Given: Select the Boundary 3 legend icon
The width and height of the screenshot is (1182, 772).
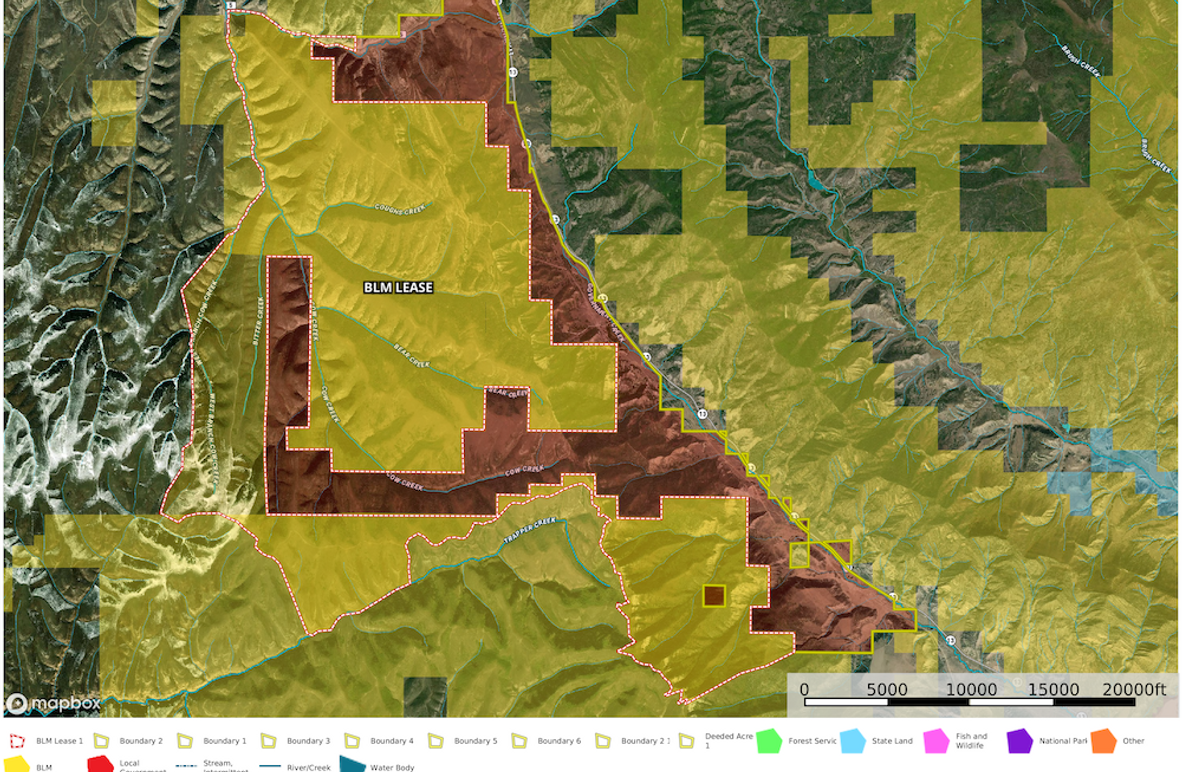Looking at the screenshot, I should (x=268, y=741).
